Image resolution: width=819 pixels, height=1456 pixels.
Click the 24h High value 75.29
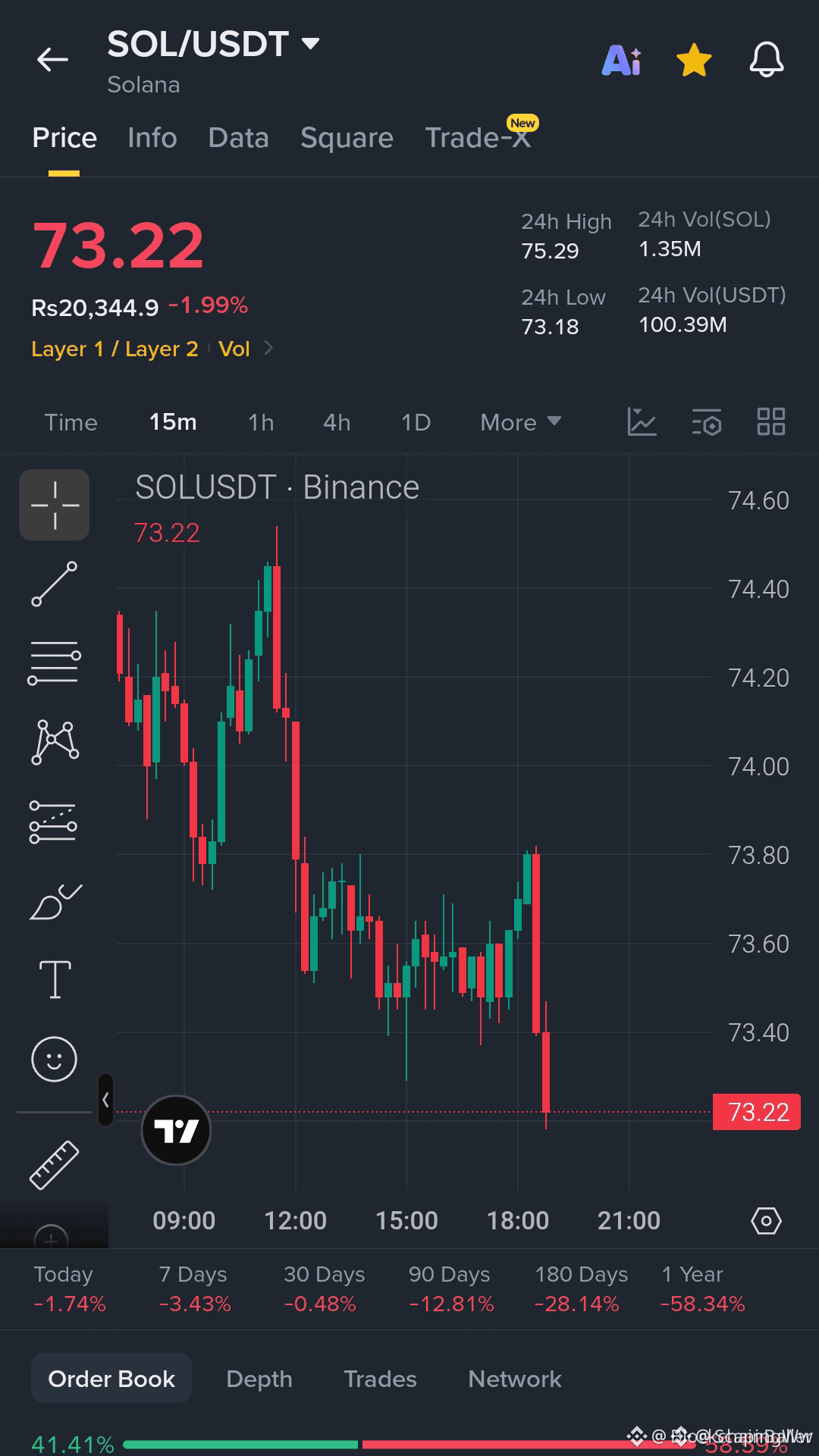click(550, 251)
